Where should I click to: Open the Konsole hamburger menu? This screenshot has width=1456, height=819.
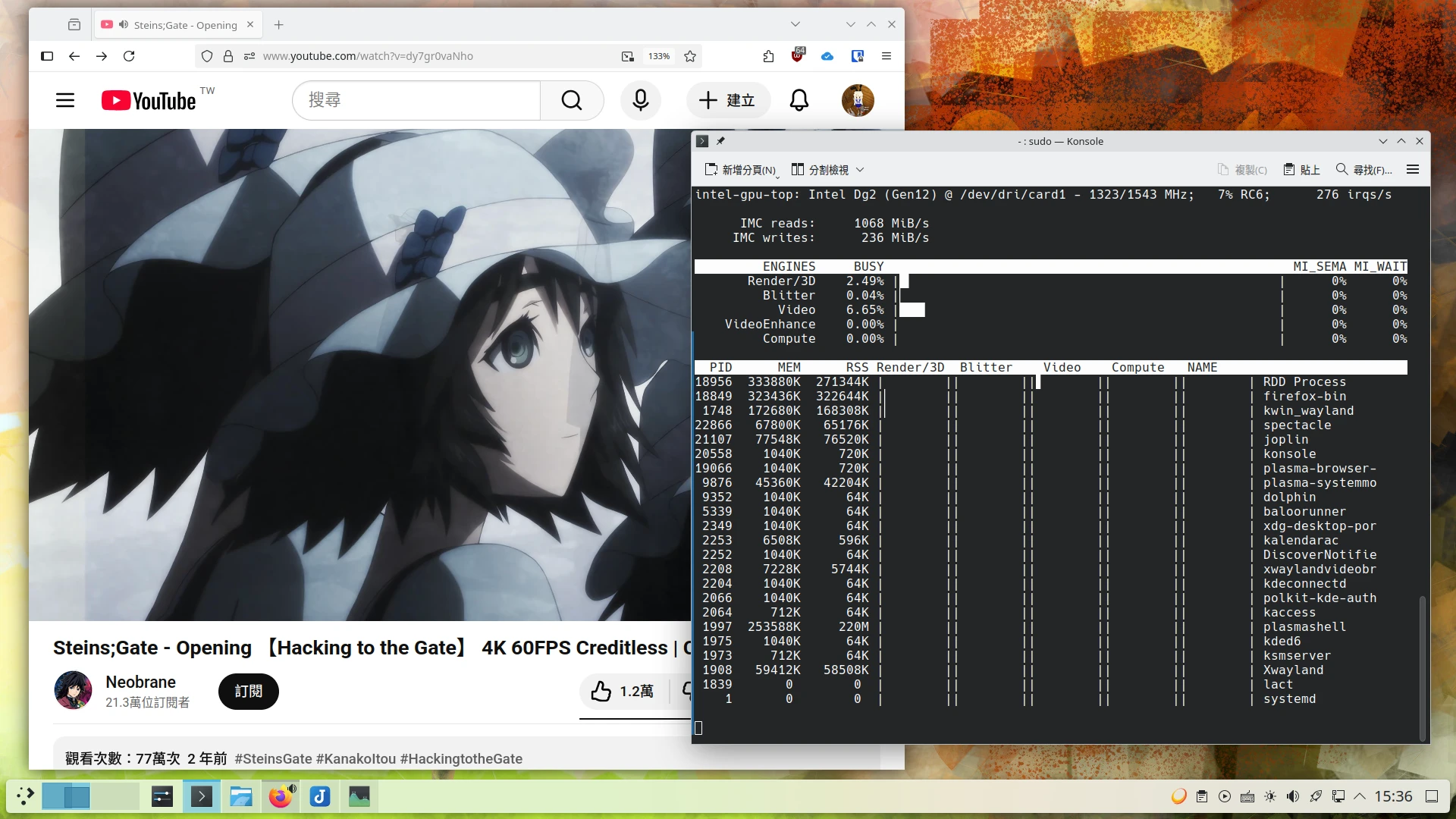(1412, 169)
